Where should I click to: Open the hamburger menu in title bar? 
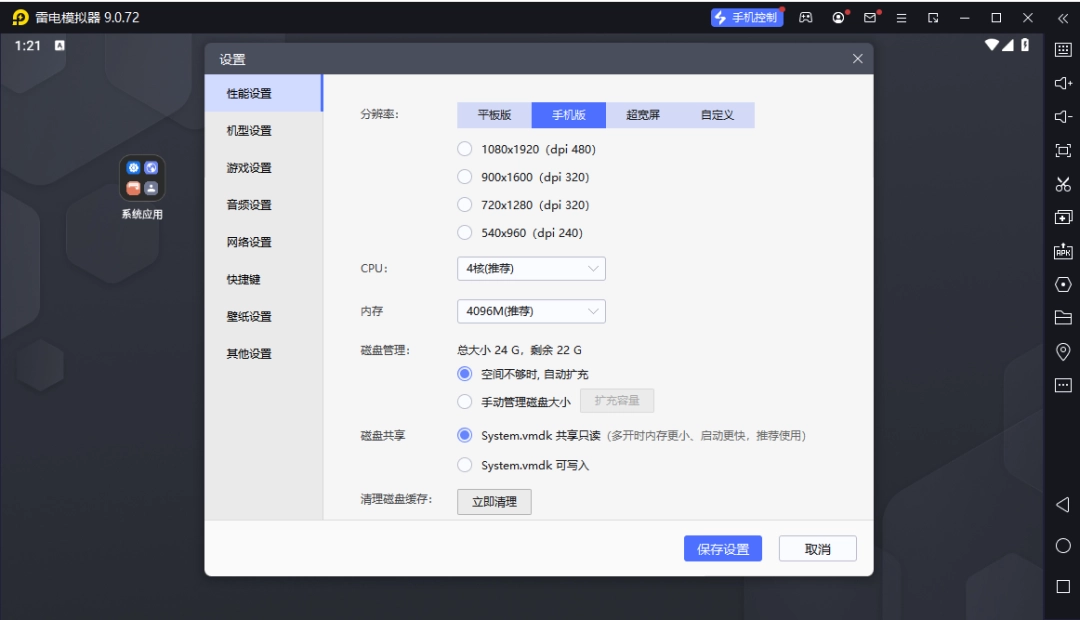point(901,18)
